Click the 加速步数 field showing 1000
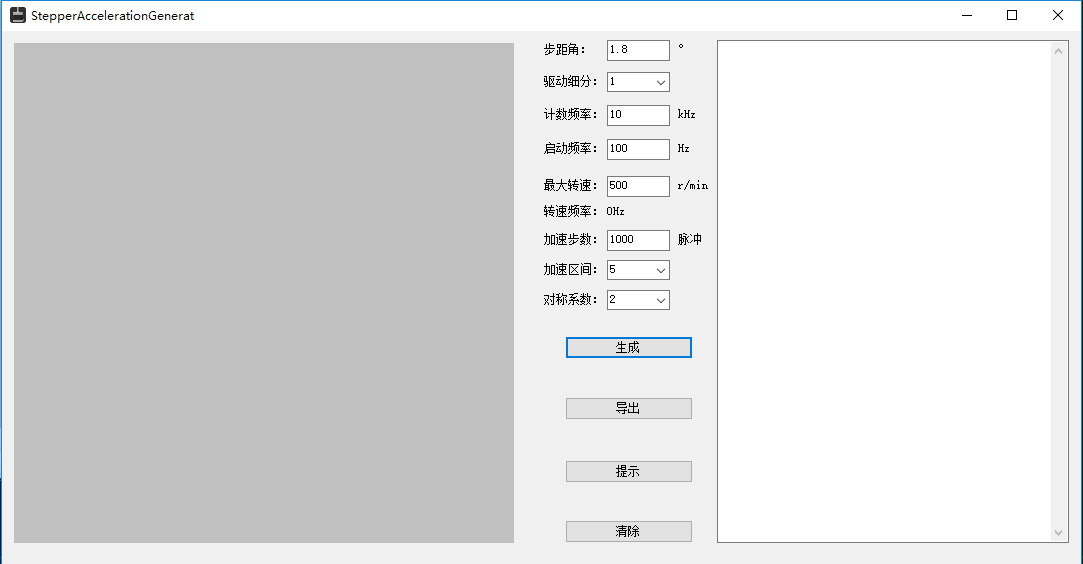 coord(638,240)
